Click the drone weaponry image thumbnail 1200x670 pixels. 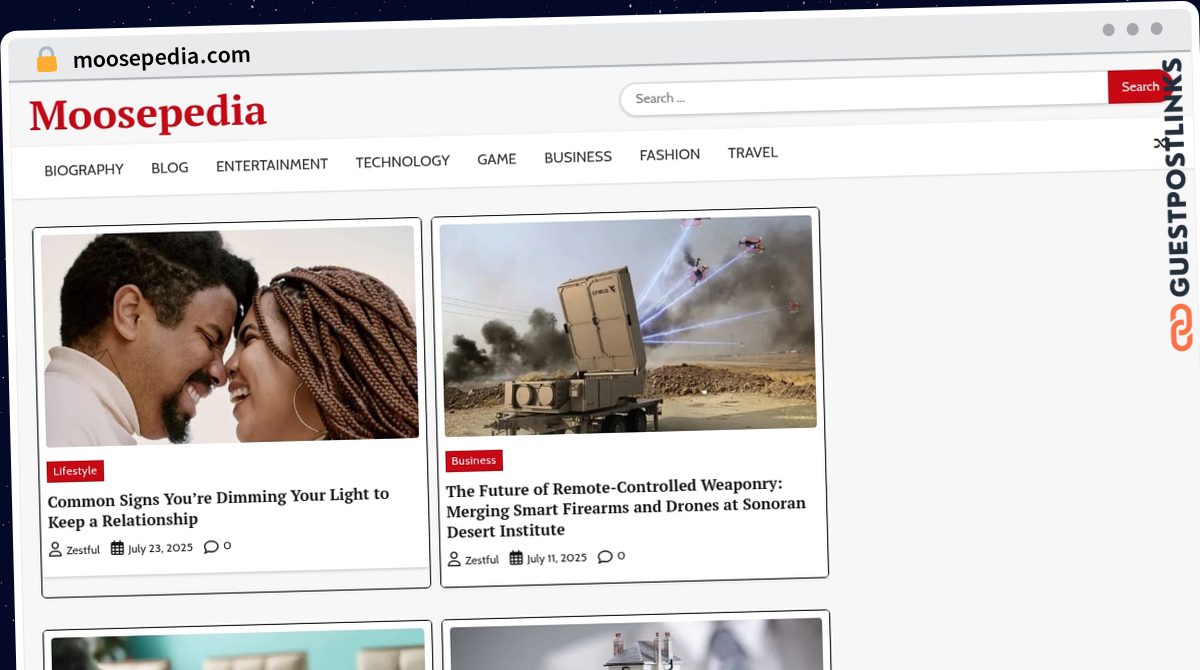627,325
